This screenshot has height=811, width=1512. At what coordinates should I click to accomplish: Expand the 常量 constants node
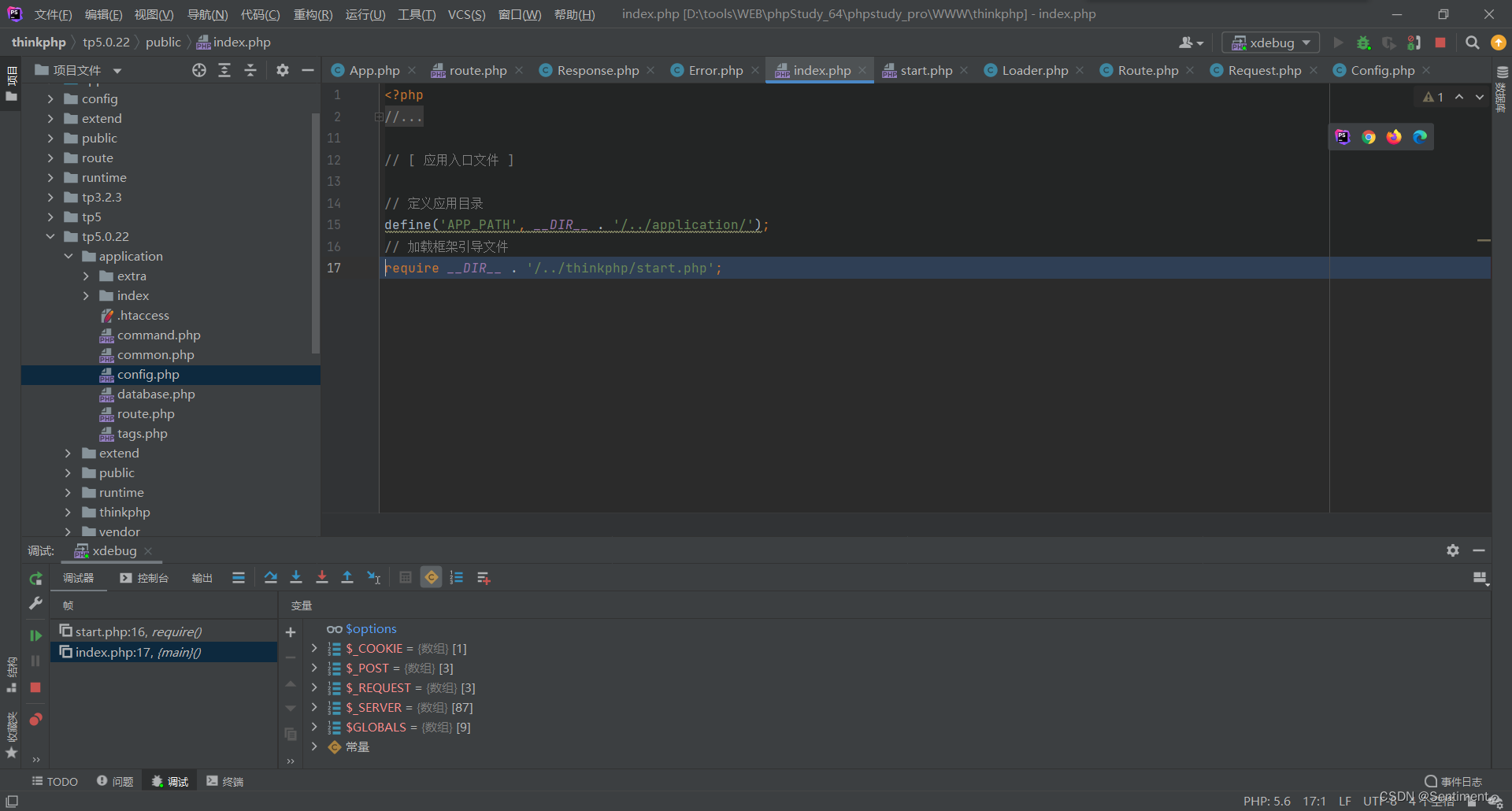pos(314,746)
